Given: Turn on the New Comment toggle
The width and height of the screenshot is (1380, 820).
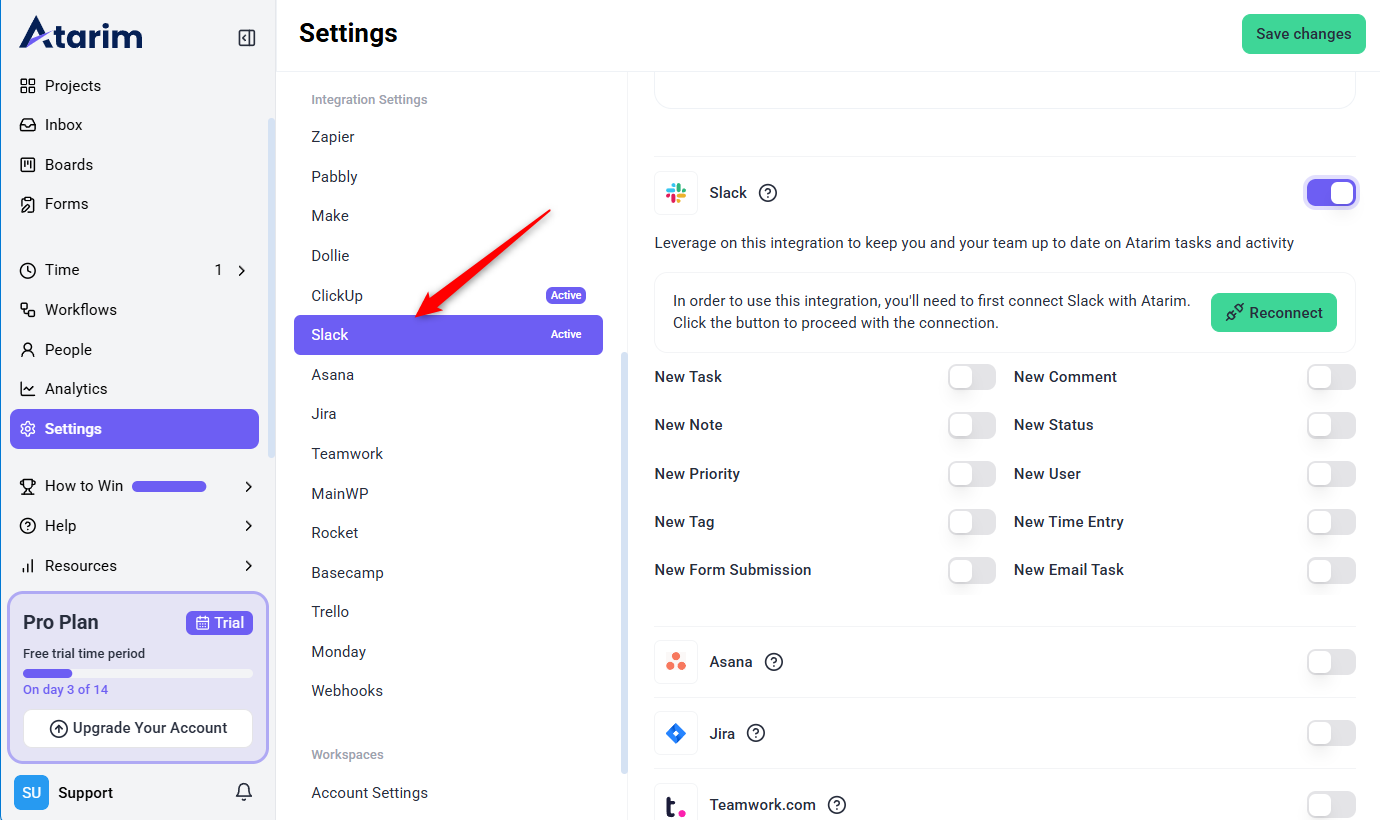Looking at the screenshot, I should pos(1331,377).
